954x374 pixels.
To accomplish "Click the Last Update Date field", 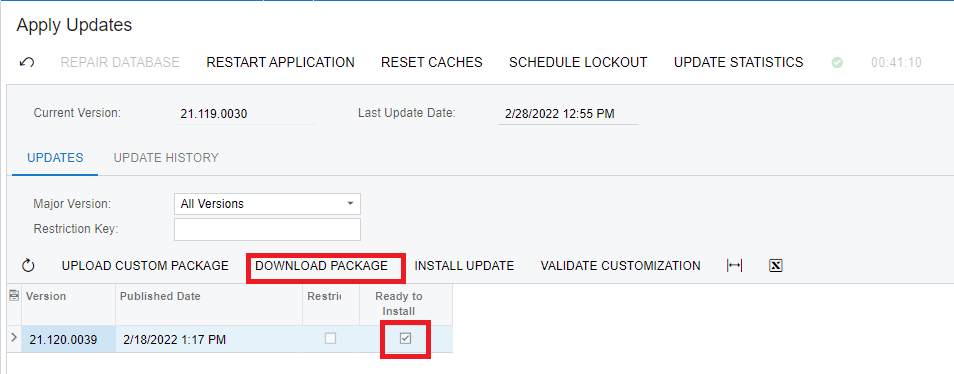I will (x=568, y=114).
